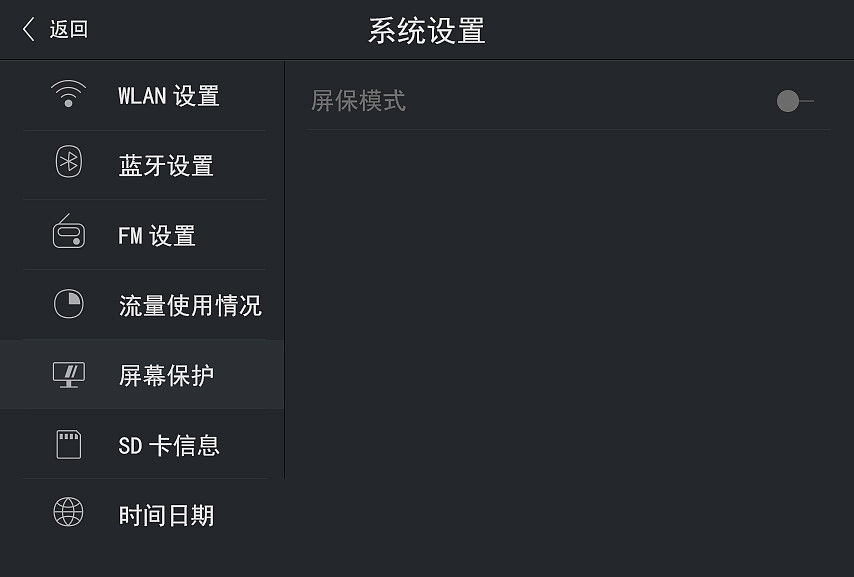Tap the globe icon beside 时间日期
The image size is (854, 577).
pyautogui.click(x=67, y=514)
